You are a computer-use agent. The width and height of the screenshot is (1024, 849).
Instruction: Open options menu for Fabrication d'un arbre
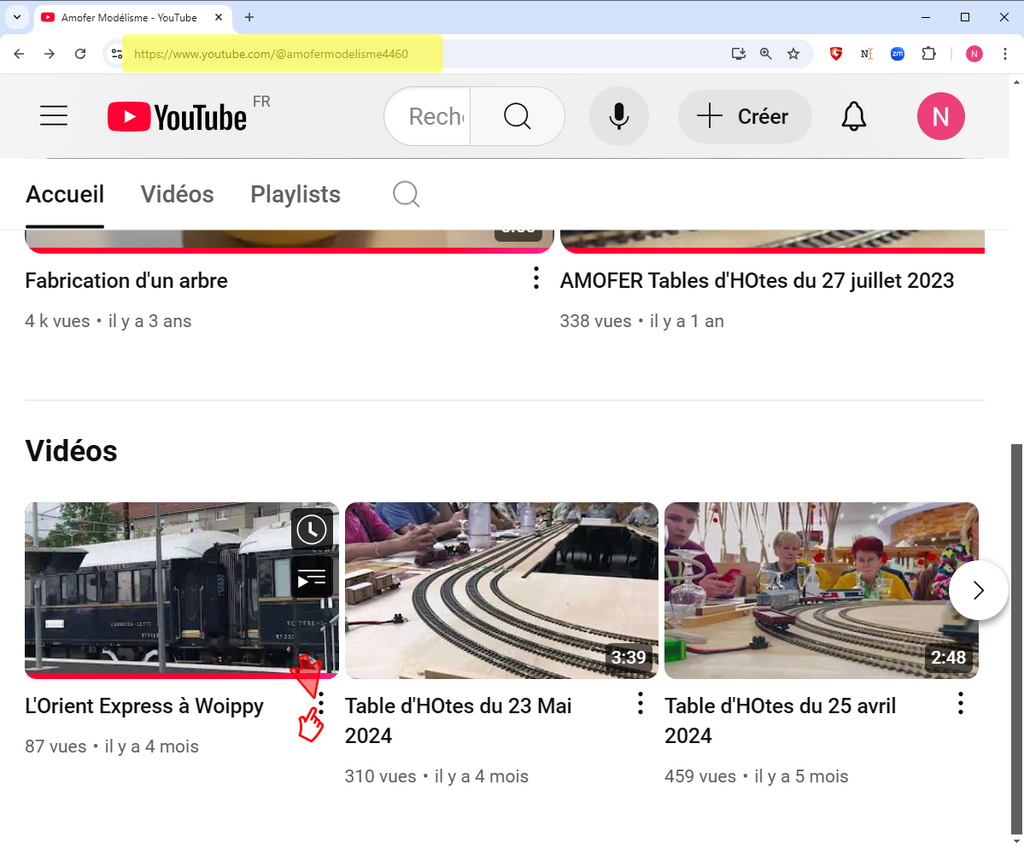(x=536, y=278)
